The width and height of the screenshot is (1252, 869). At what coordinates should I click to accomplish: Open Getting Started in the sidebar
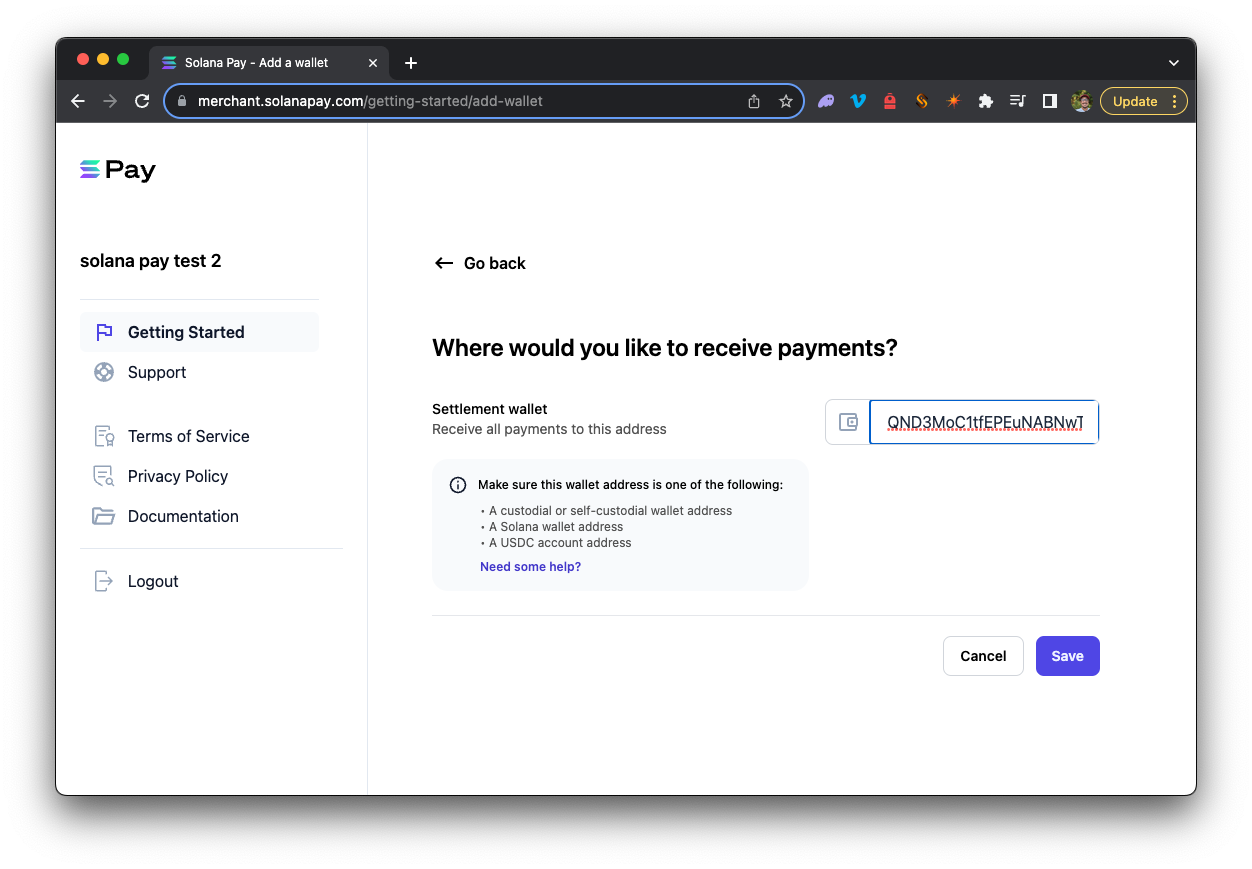[199, 332]
